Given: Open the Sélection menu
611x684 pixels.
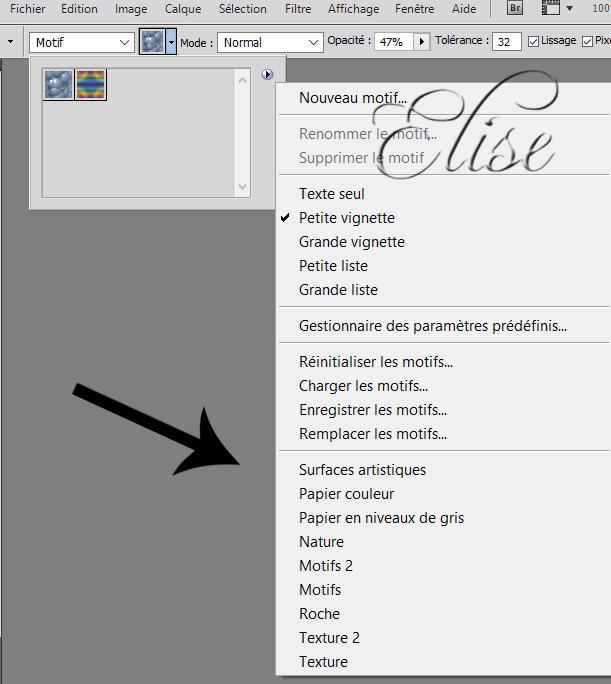Looking at the screenshot, I should (242, 9).
